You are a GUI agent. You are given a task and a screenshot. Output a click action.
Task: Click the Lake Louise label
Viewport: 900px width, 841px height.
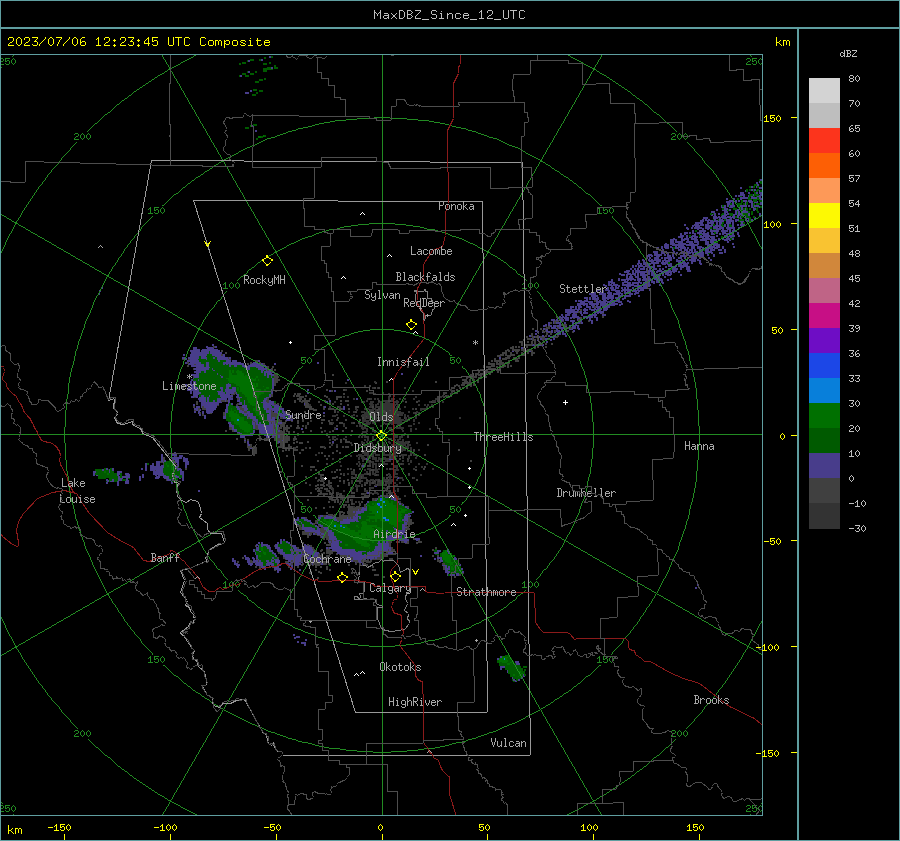77,491
